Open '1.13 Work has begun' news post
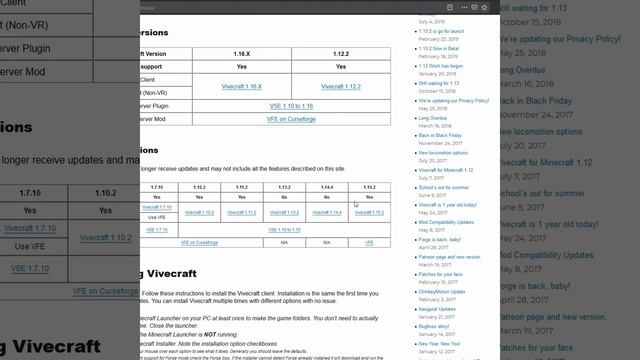 [441, 66]
